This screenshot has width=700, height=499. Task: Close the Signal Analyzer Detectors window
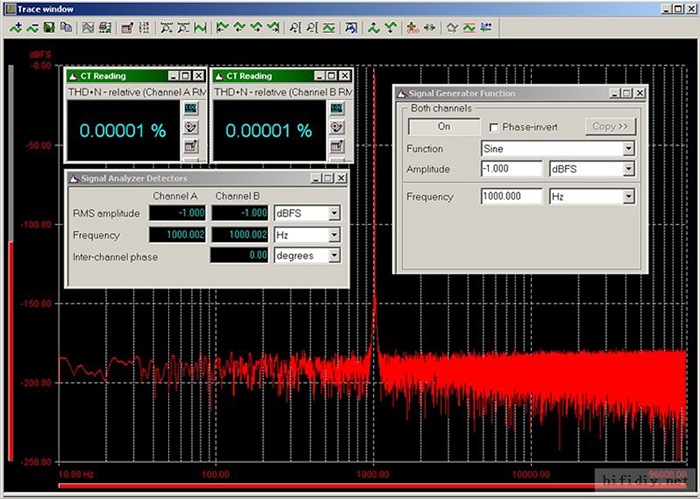point(341,178)
